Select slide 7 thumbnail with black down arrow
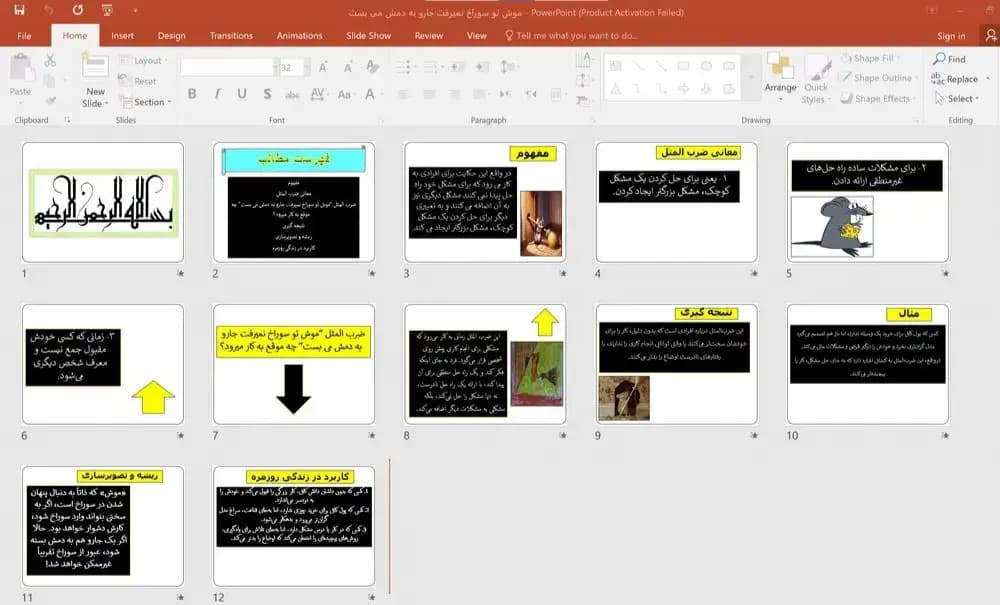 pyautogui.click(x=294, y=364)
